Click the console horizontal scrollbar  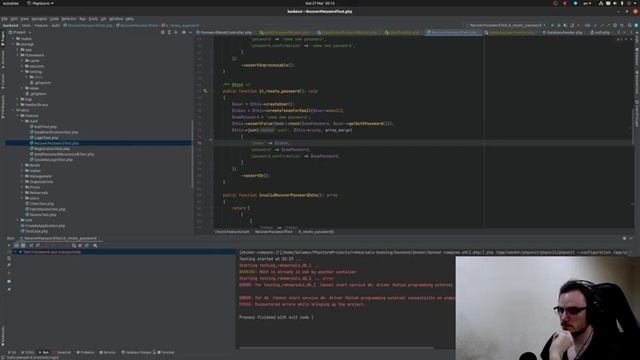tap(337, 348)
